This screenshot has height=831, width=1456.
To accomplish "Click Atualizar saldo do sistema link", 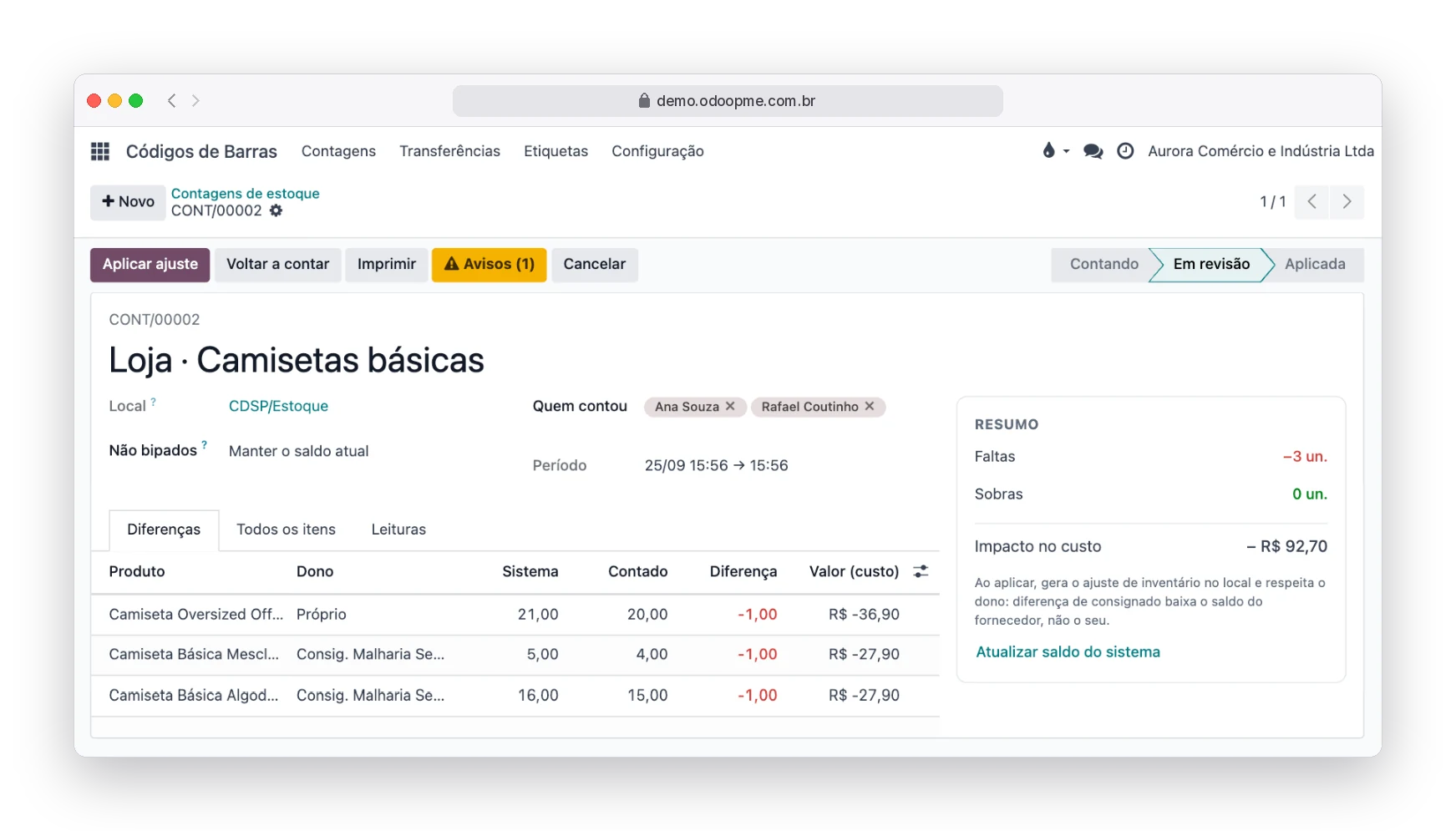I will (x=1068, y=652).
